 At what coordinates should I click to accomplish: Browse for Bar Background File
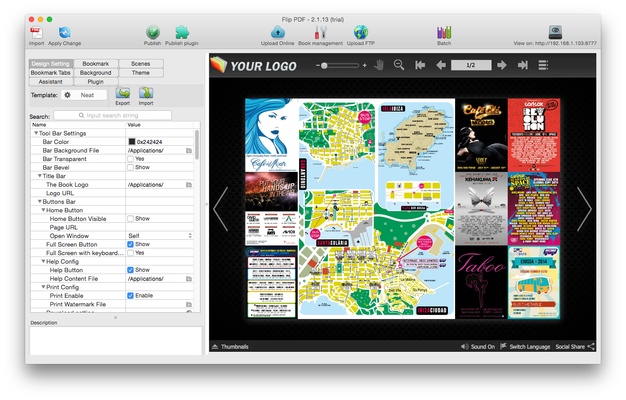click(189, 150)
